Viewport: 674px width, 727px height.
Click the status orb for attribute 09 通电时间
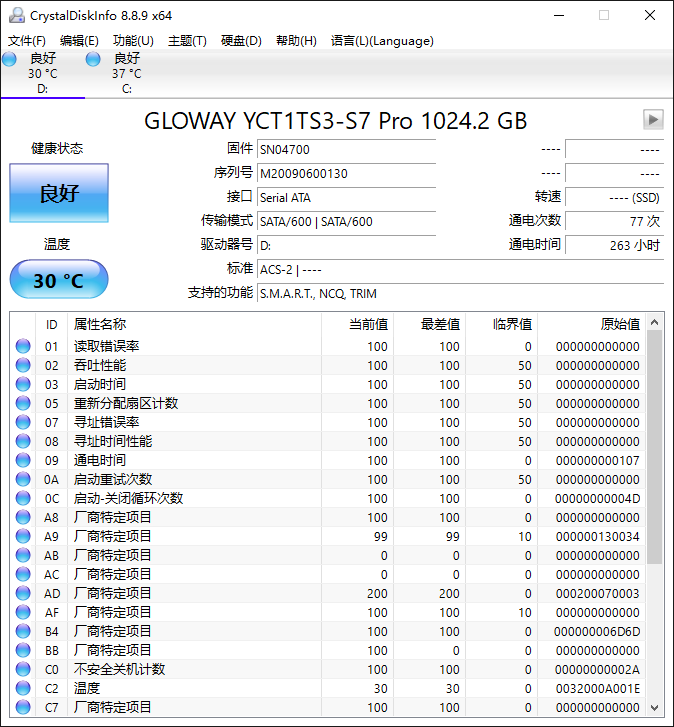(x=23, y=460)
